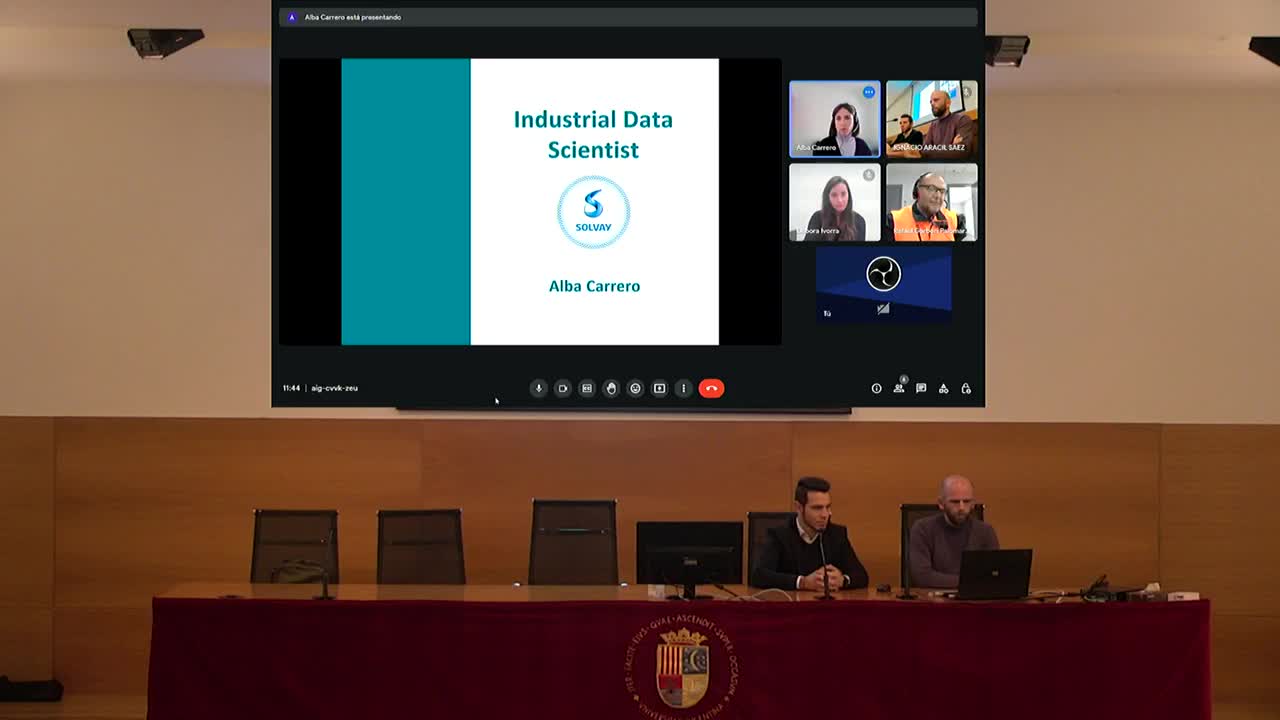Open the chat messages panel

tap(921, 388)
